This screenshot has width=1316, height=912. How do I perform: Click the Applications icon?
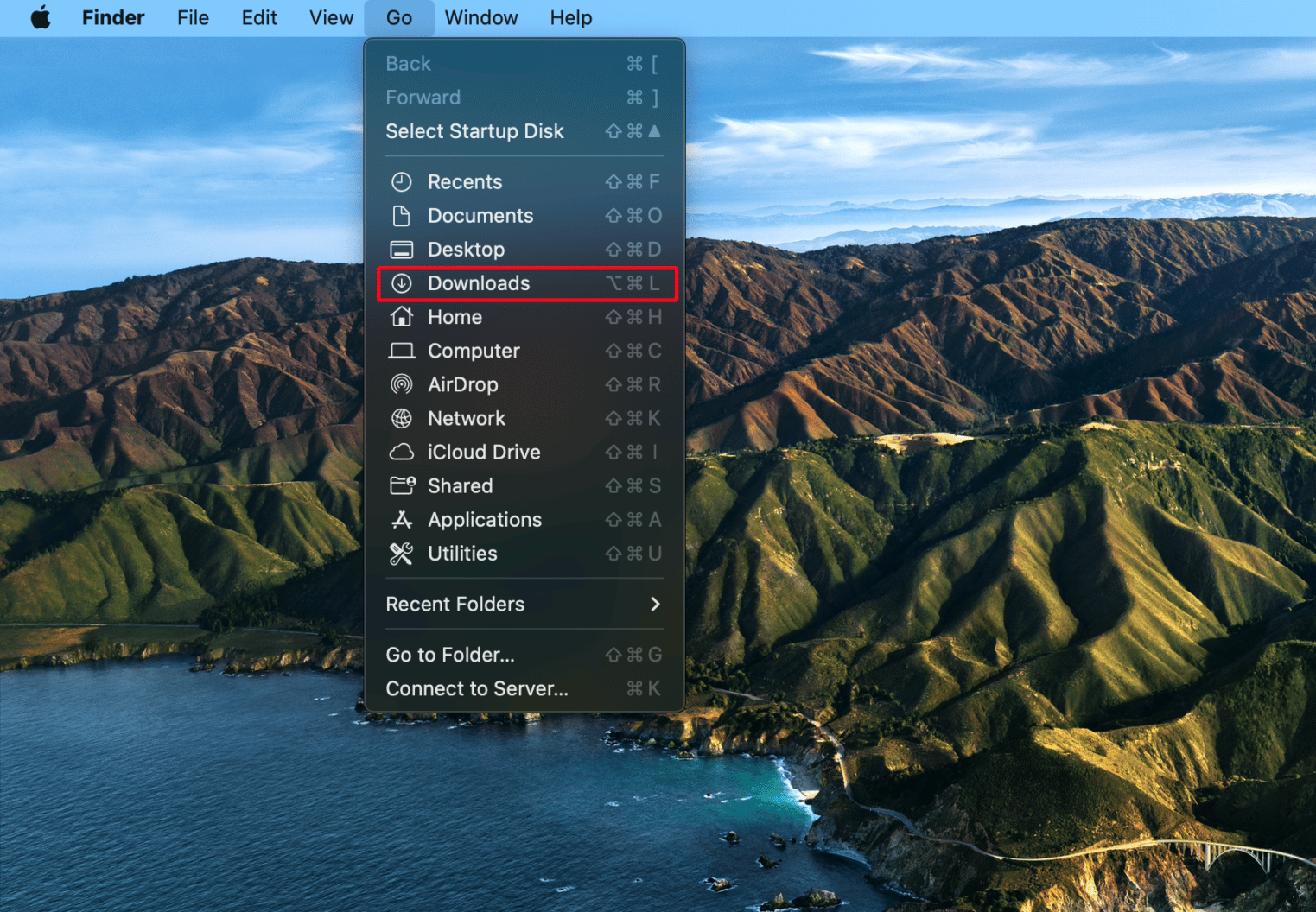point(402,519)
